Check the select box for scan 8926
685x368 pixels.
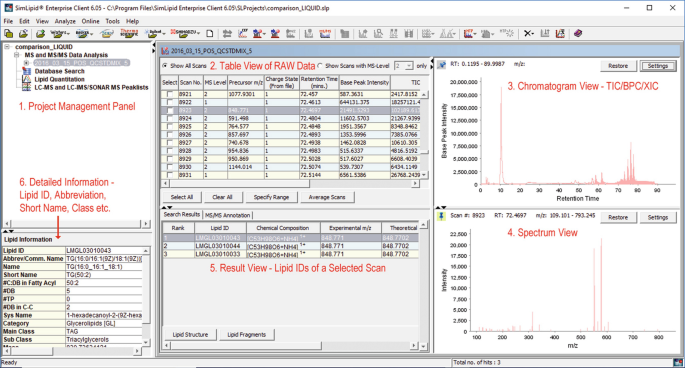click(170, 135)
